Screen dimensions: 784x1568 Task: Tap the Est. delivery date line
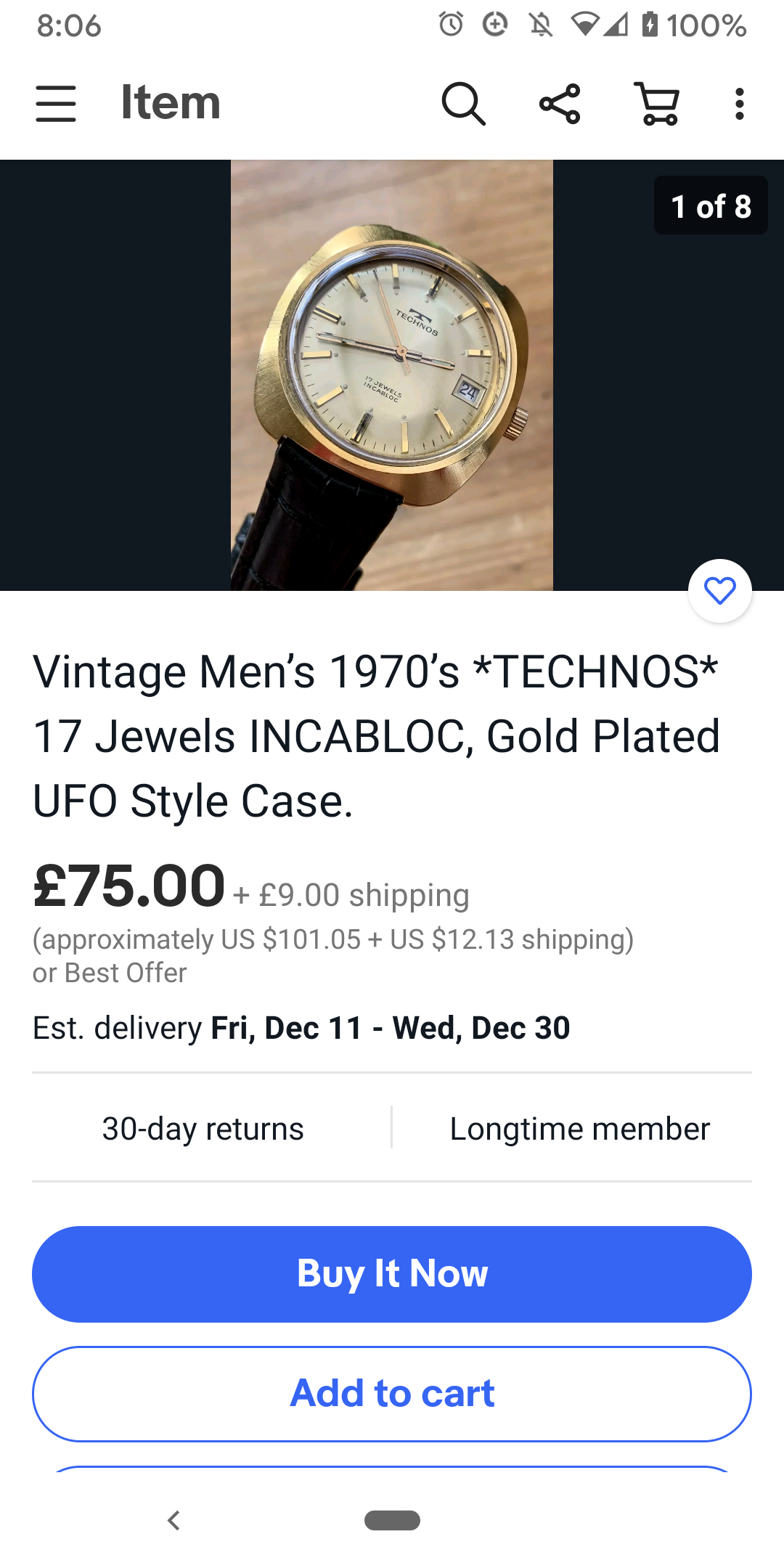point(301,1028)
